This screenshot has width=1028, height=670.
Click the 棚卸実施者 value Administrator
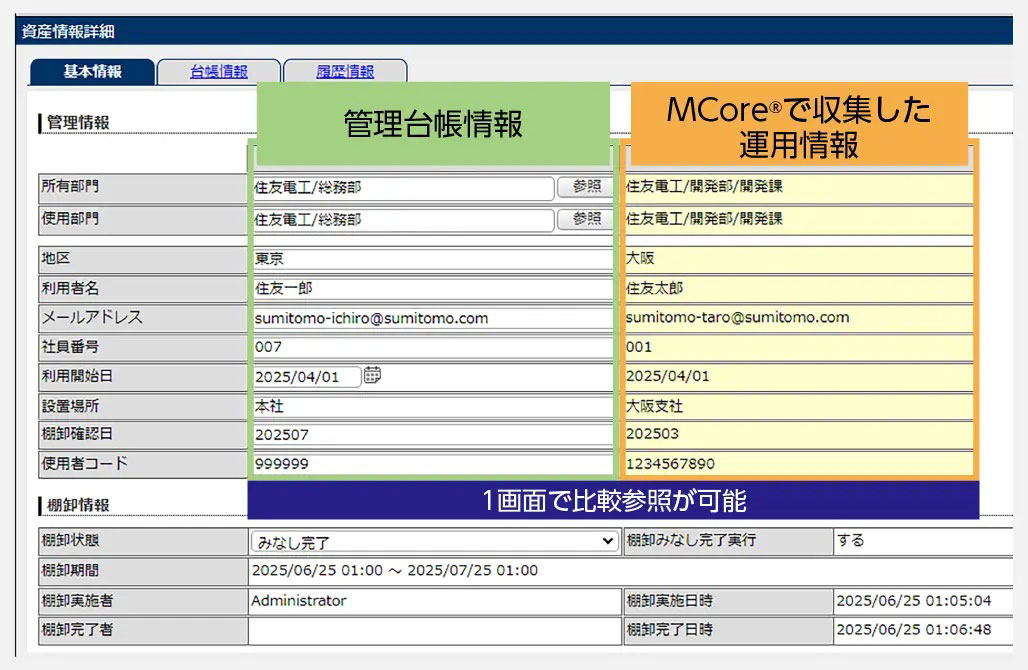pyautogui.click(x=299, y=601)
